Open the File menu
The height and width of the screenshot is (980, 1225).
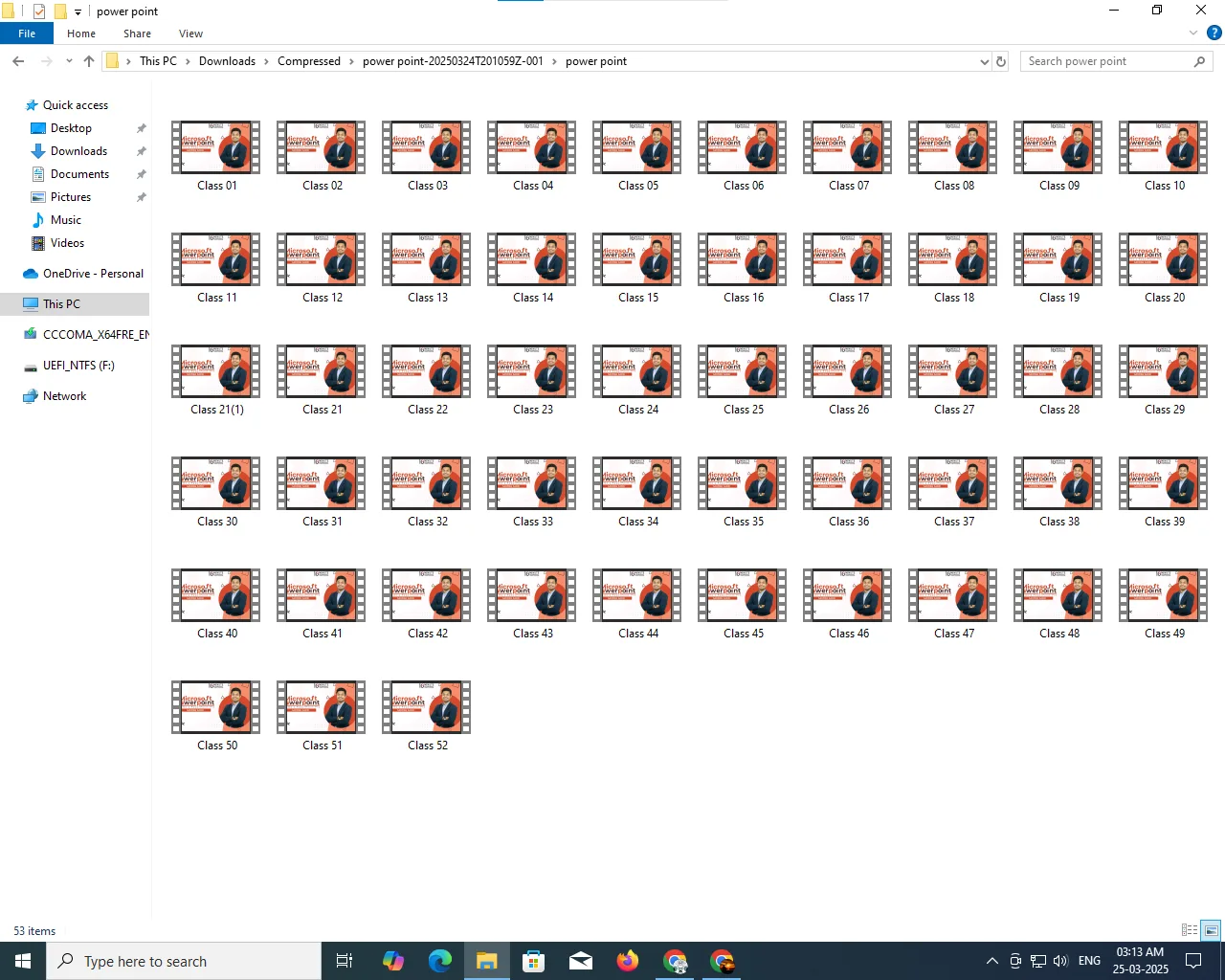tap(27, 33)
